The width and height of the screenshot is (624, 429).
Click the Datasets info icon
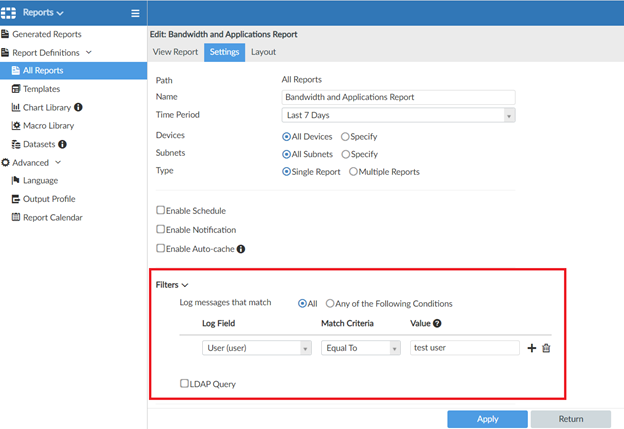[63, 144]
